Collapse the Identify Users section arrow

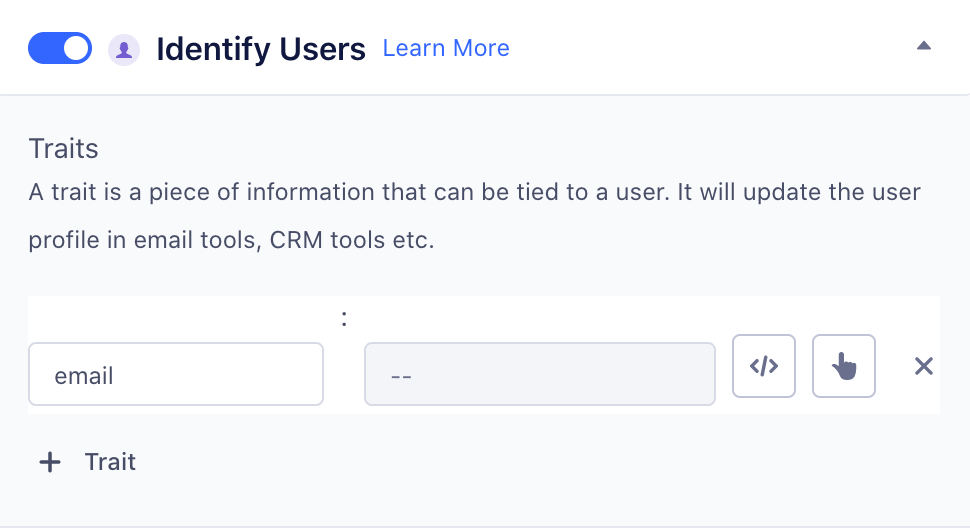pyautogui.click(x=924, y=46)
